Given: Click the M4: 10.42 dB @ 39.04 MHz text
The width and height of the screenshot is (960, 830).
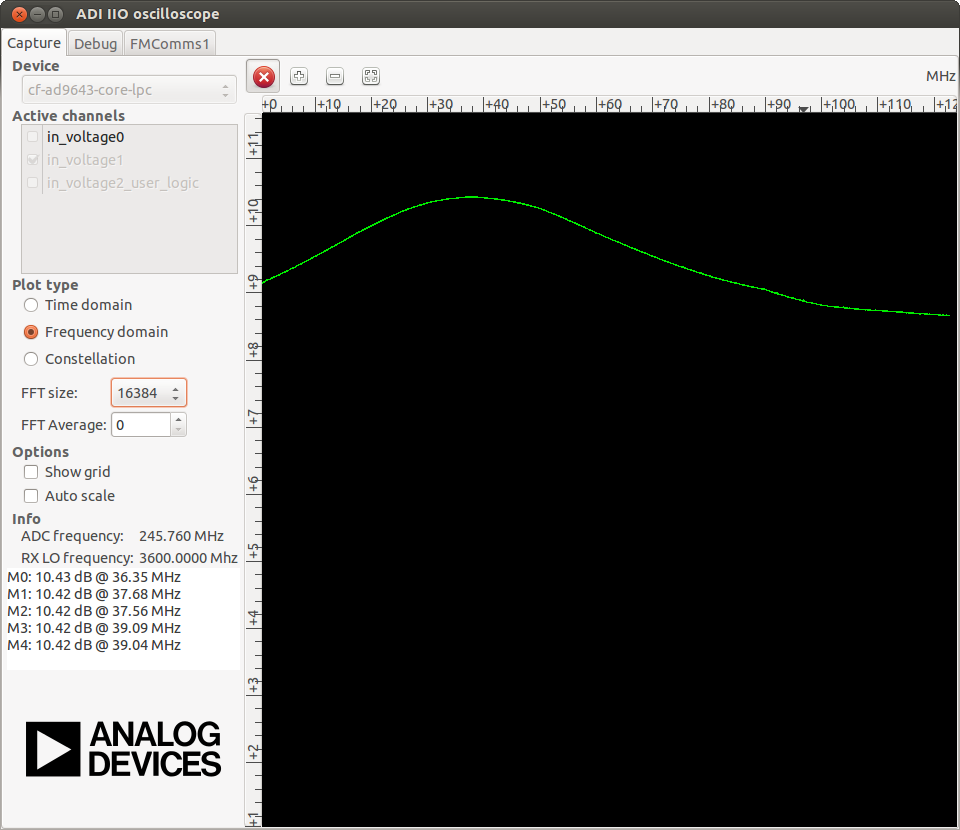Looking at the screenshot, I should point(94,645).
